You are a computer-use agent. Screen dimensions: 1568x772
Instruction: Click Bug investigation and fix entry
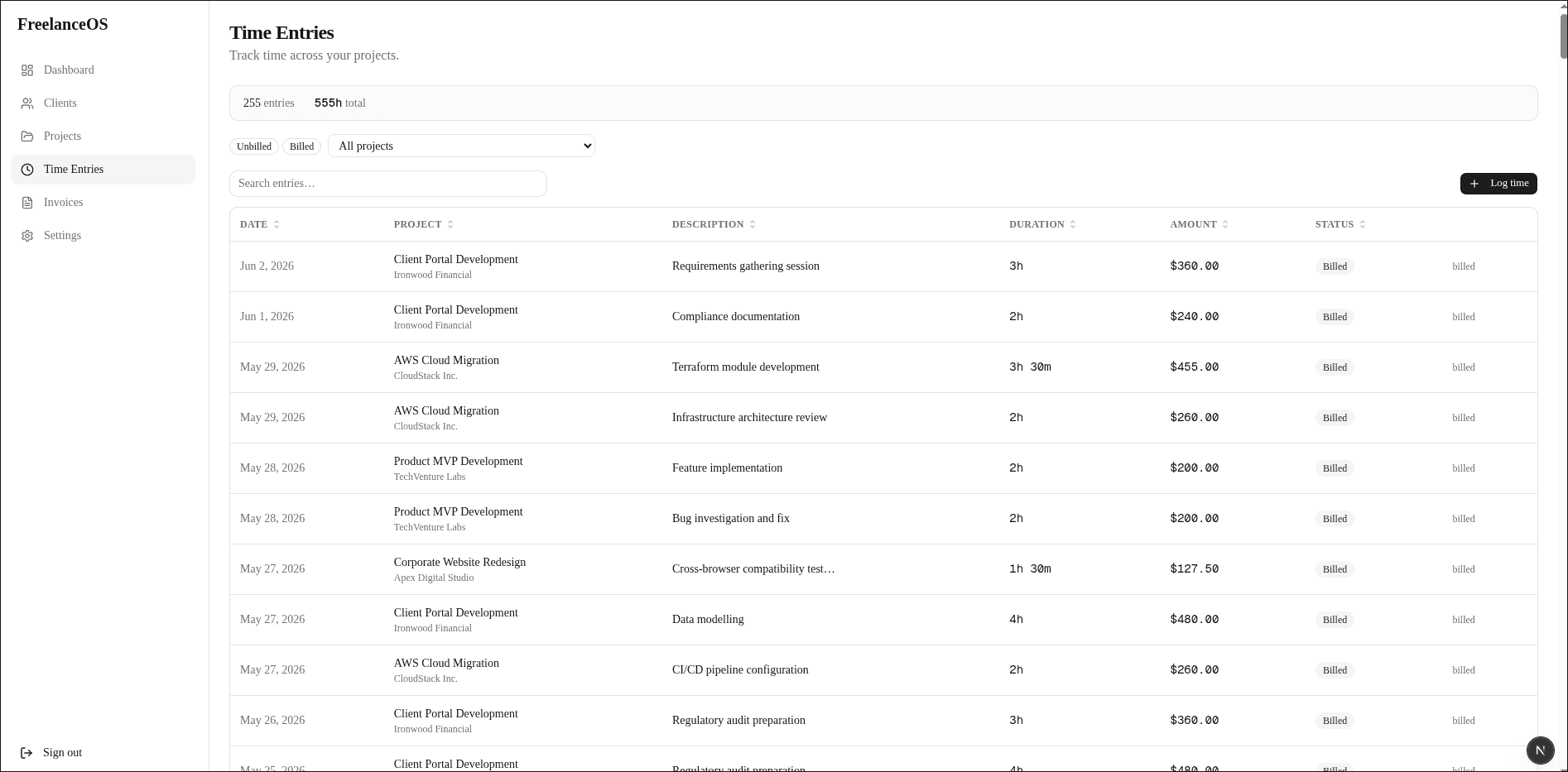click(x=731, y=519)
